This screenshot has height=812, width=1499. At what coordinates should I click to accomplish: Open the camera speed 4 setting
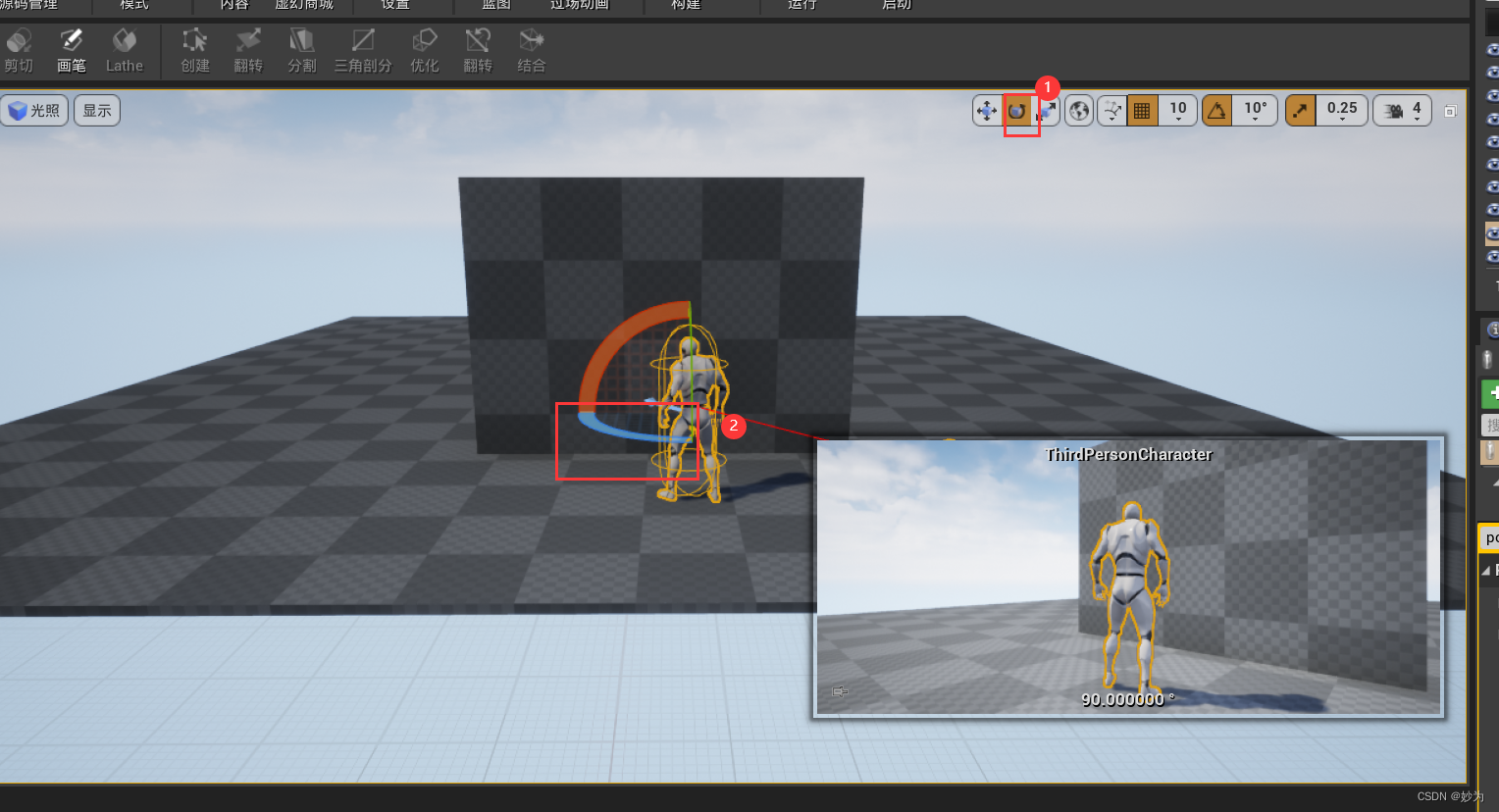pyautogui.click(x=1403, y=111)
